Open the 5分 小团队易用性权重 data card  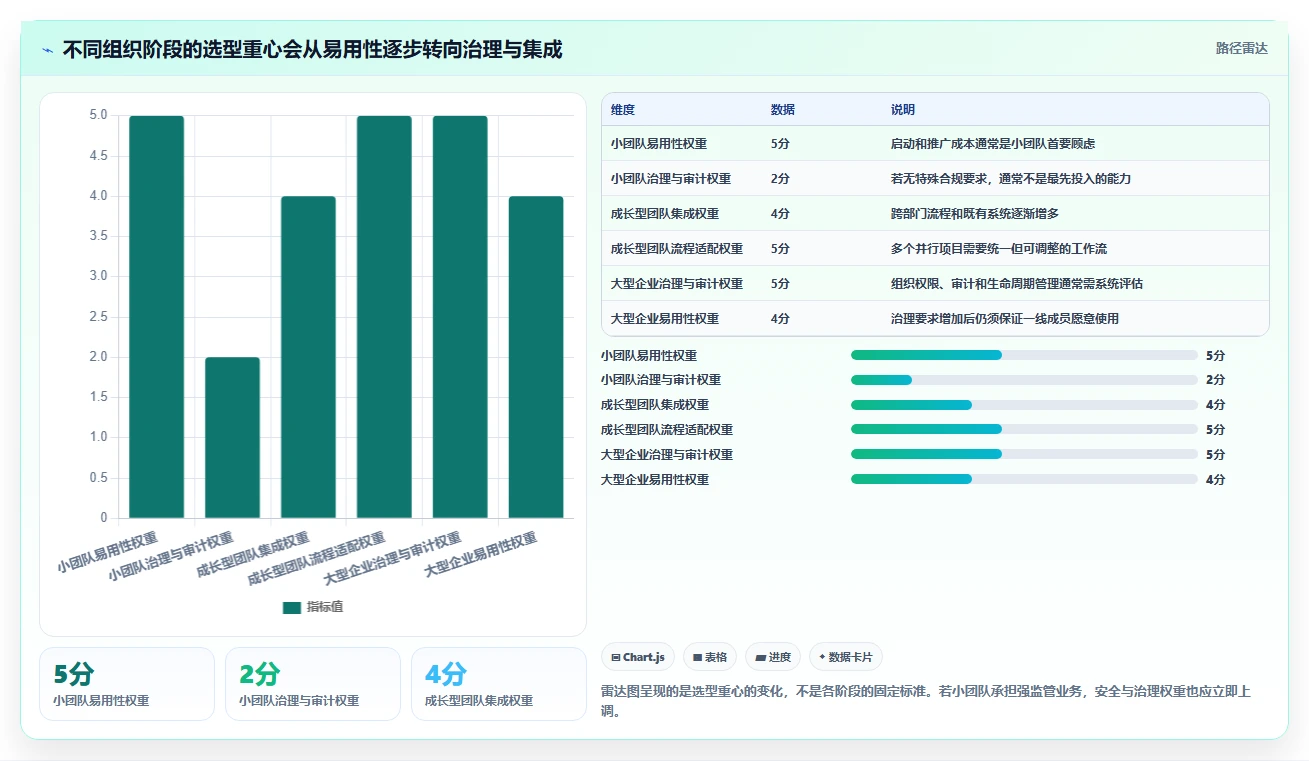tap(127, 684)
